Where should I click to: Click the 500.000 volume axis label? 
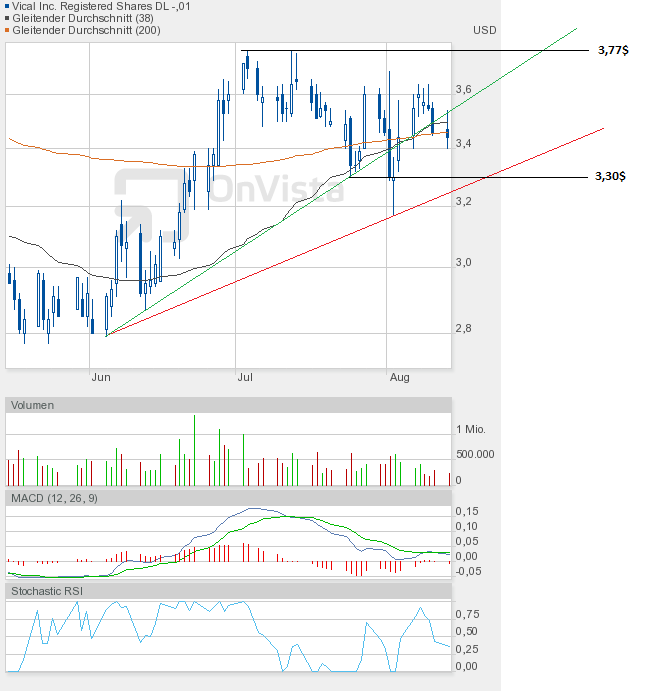(475, 454)
